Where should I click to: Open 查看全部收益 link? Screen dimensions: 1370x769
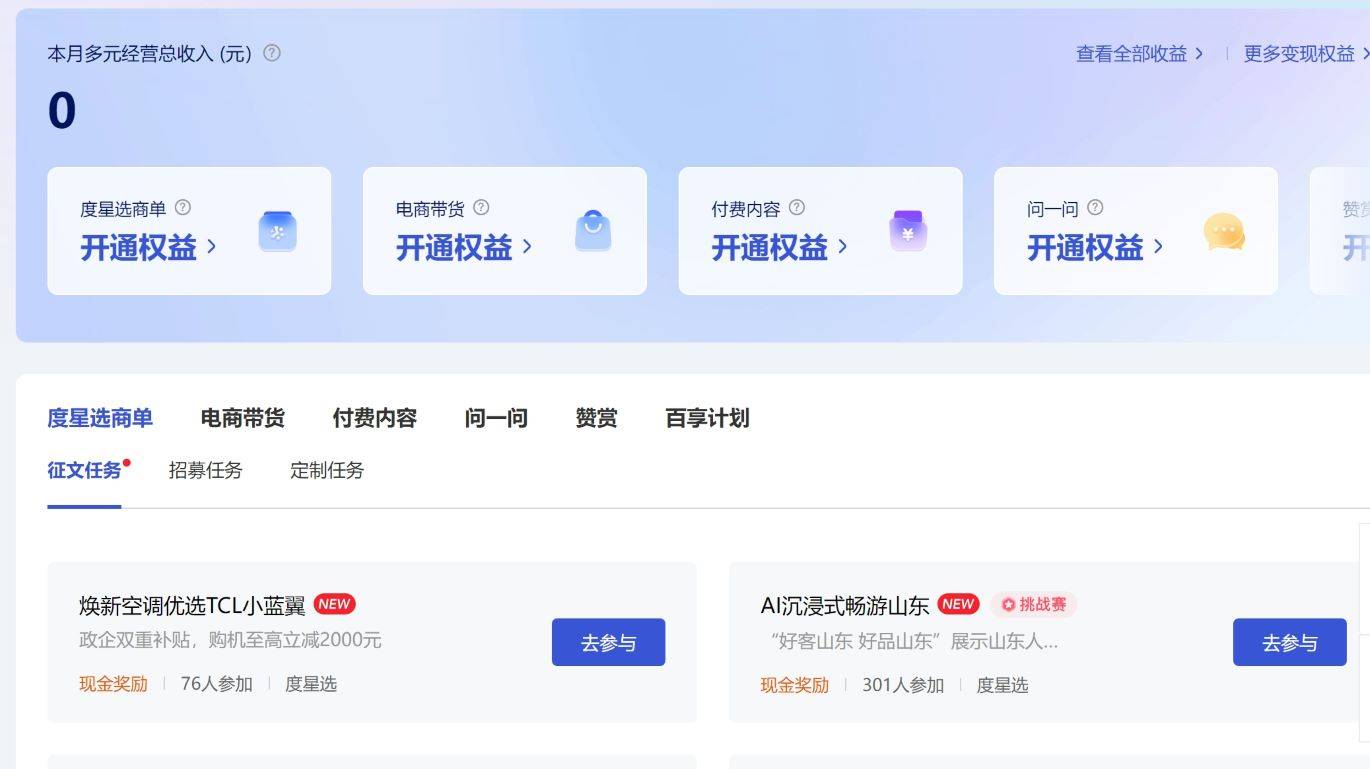(1139, 54)
